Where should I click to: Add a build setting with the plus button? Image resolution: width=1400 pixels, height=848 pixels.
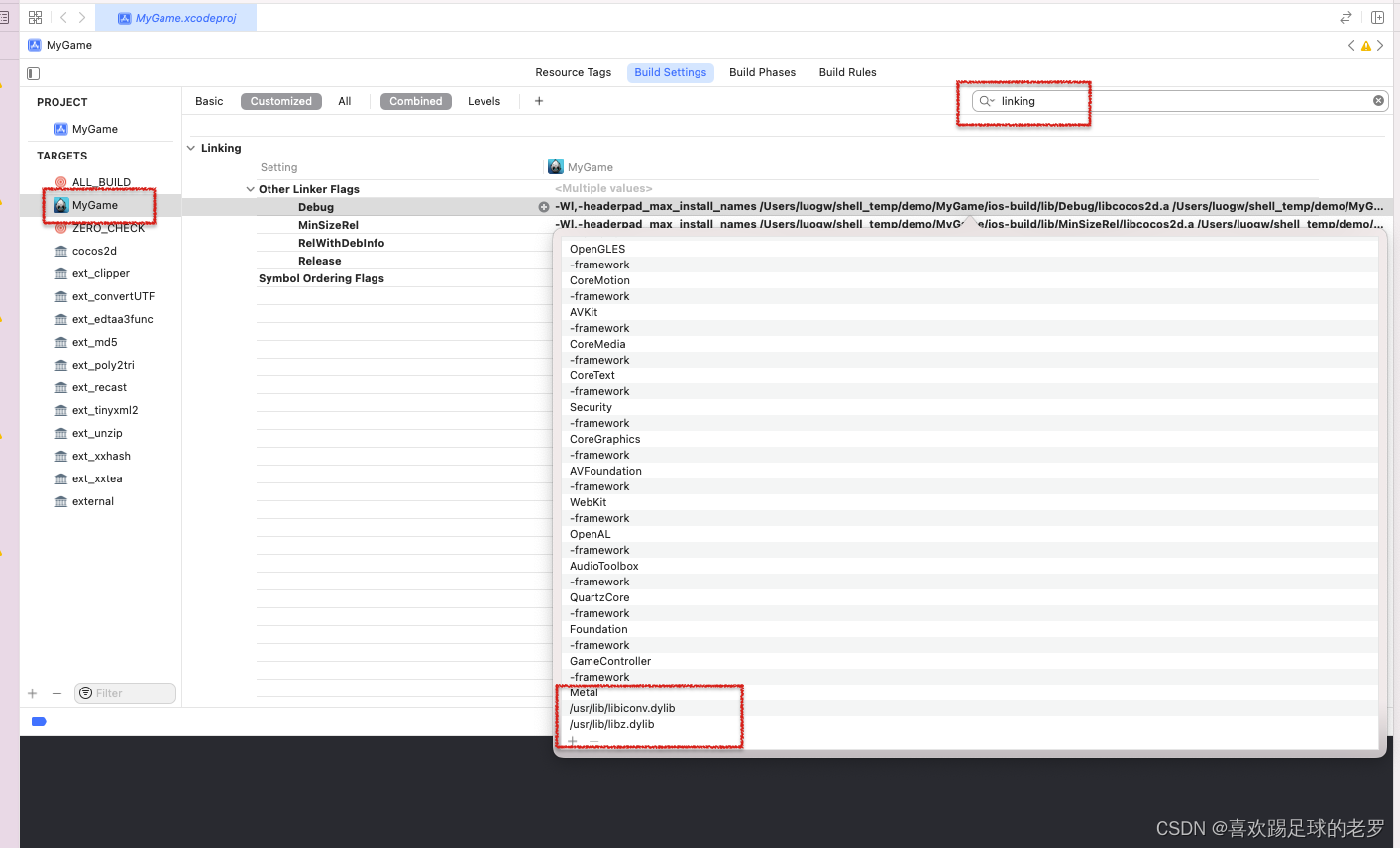pos(539,101)
